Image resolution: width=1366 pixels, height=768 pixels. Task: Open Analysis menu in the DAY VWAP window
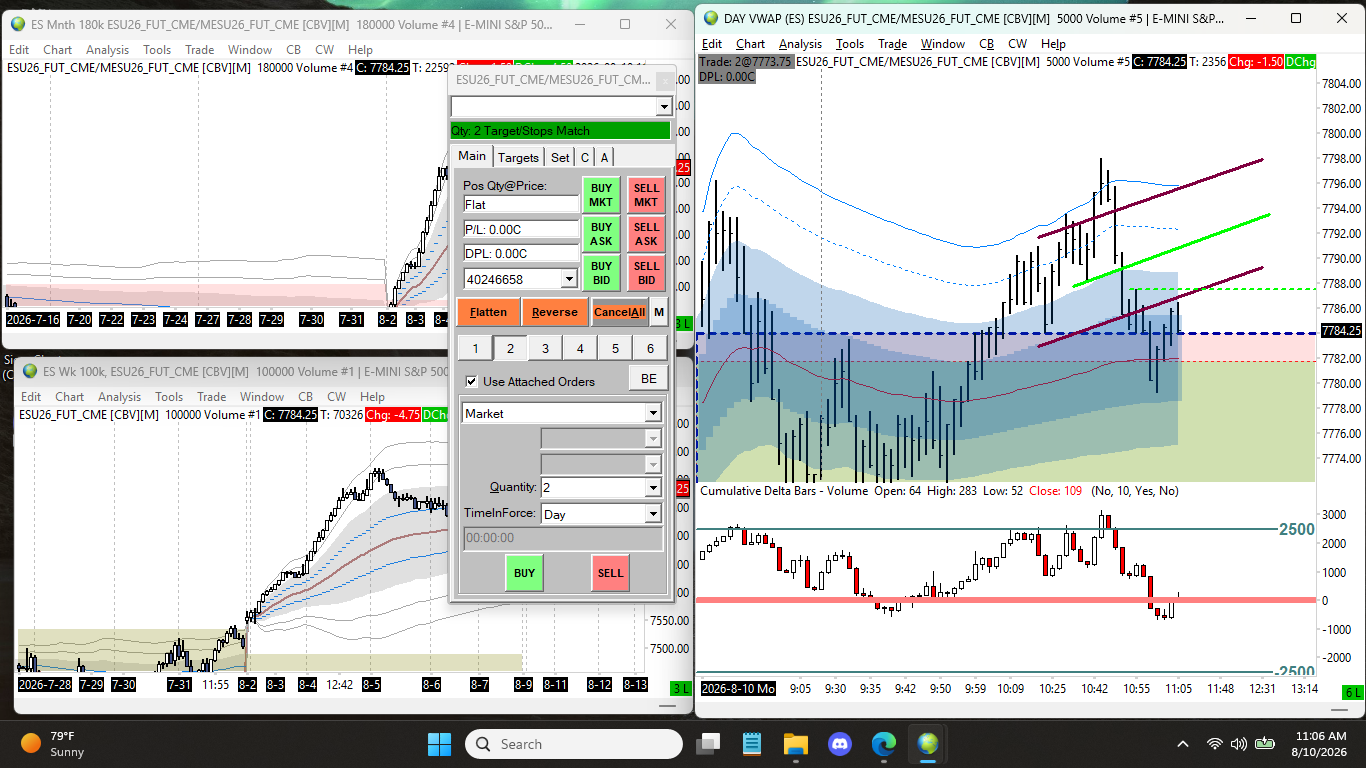[800, 44]
